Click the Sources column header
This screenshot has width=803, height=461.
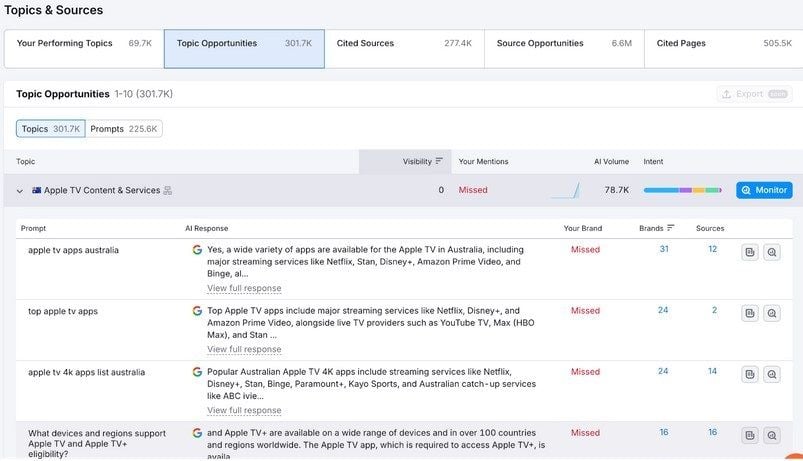(710, 228)
